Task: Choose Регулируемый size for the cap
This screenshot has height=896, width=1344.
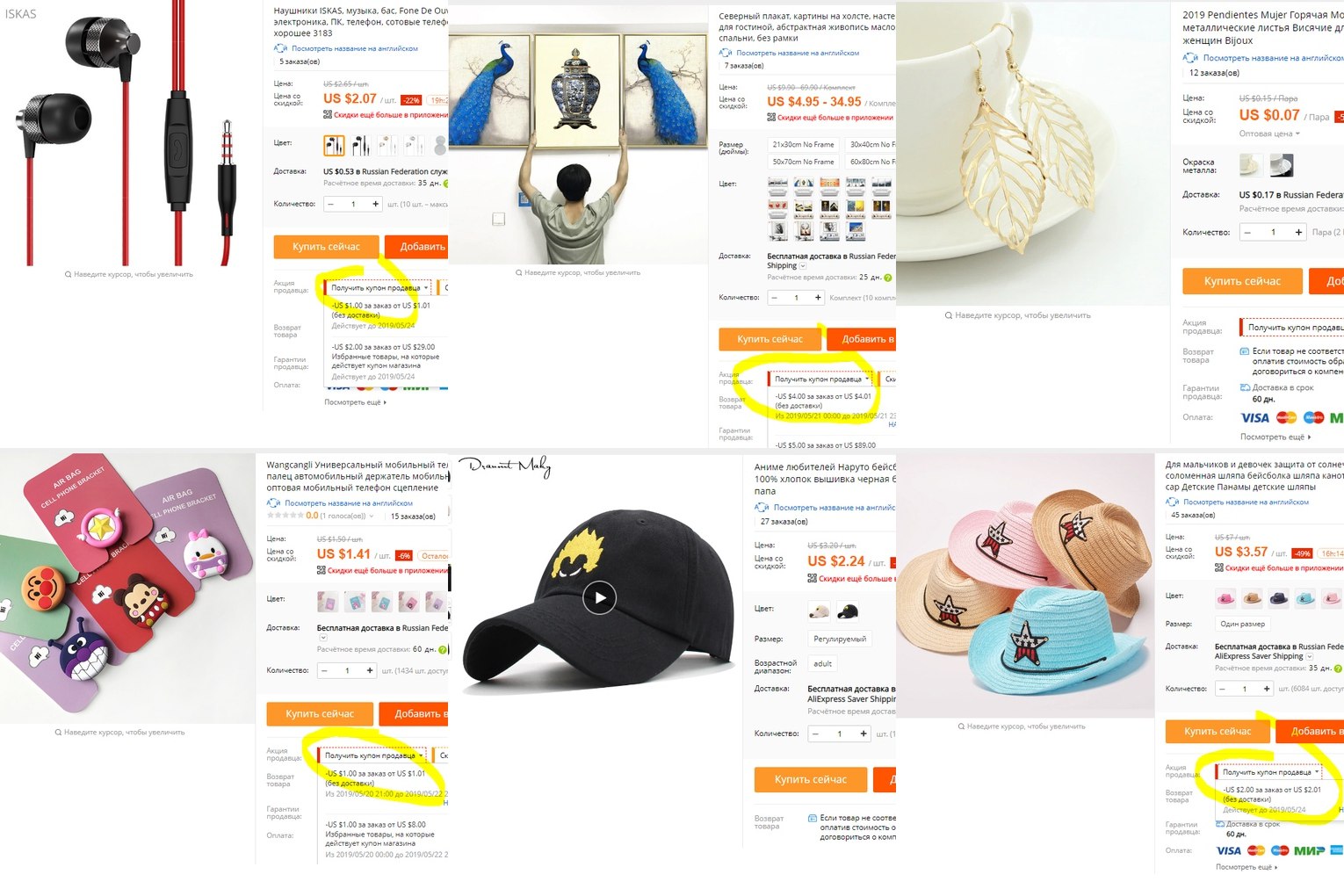Action: click(x=840, y=639)
